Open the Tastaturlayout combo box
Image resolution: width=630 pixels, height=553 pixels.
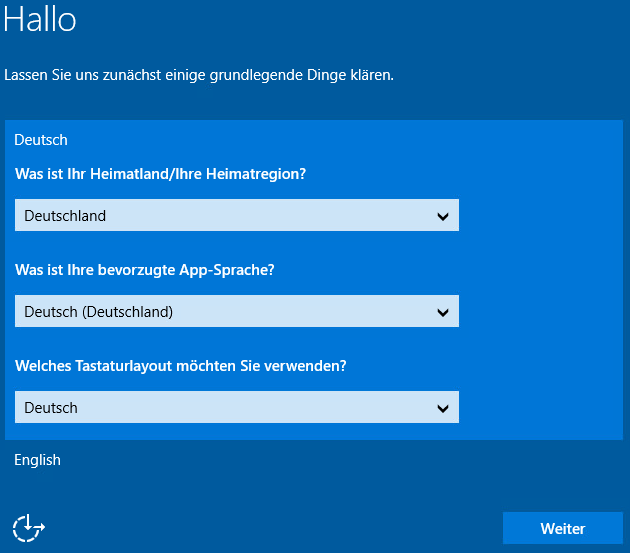pyautogui.click(x=236, y=407)
